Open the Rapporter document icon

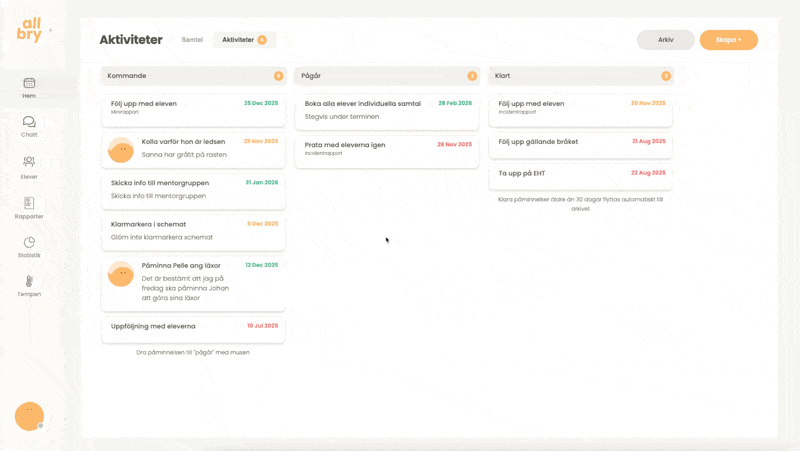point(29,203)
